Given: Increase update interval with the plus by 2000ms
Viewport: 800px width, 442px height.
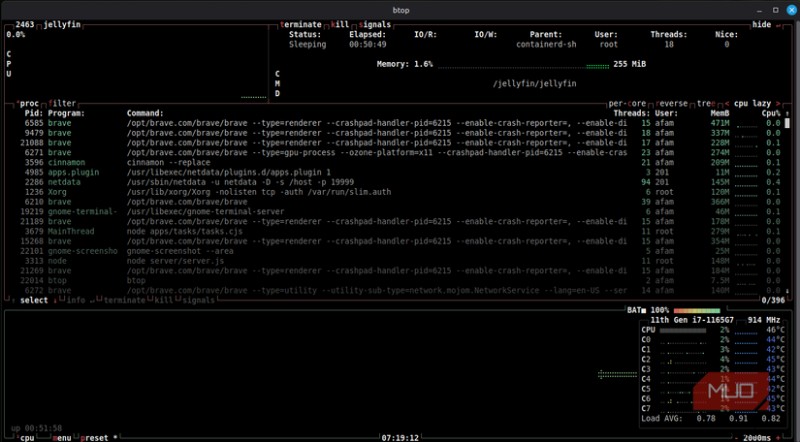Looking at the screenshot, I should [x=779, y=437].
